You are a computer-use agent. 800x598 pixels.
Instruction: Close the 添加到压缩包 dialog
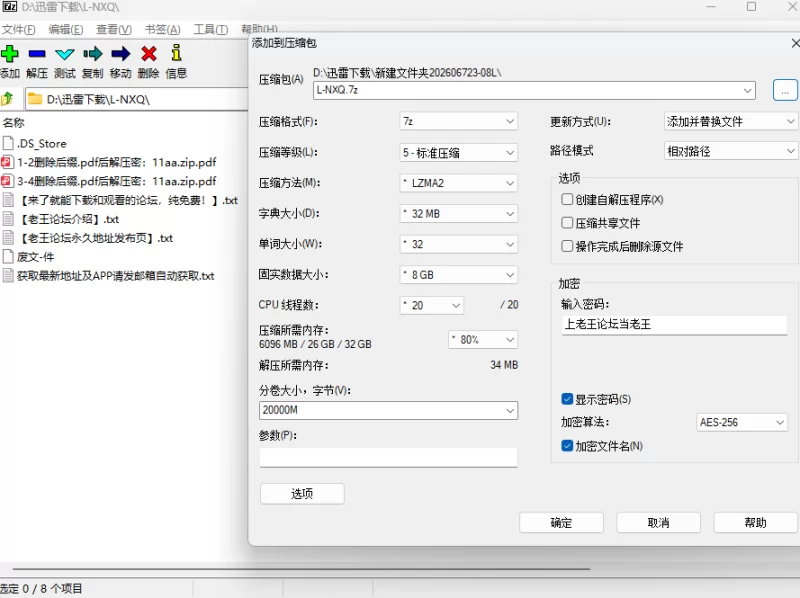pos(795,43)
